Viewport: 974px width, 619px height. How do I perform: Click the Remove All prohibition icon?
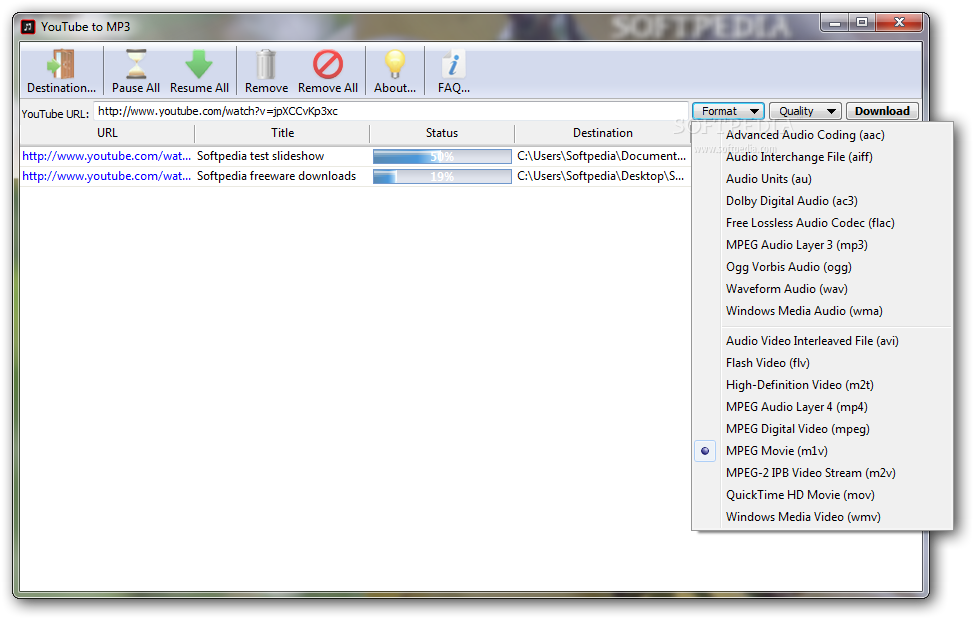328,64
